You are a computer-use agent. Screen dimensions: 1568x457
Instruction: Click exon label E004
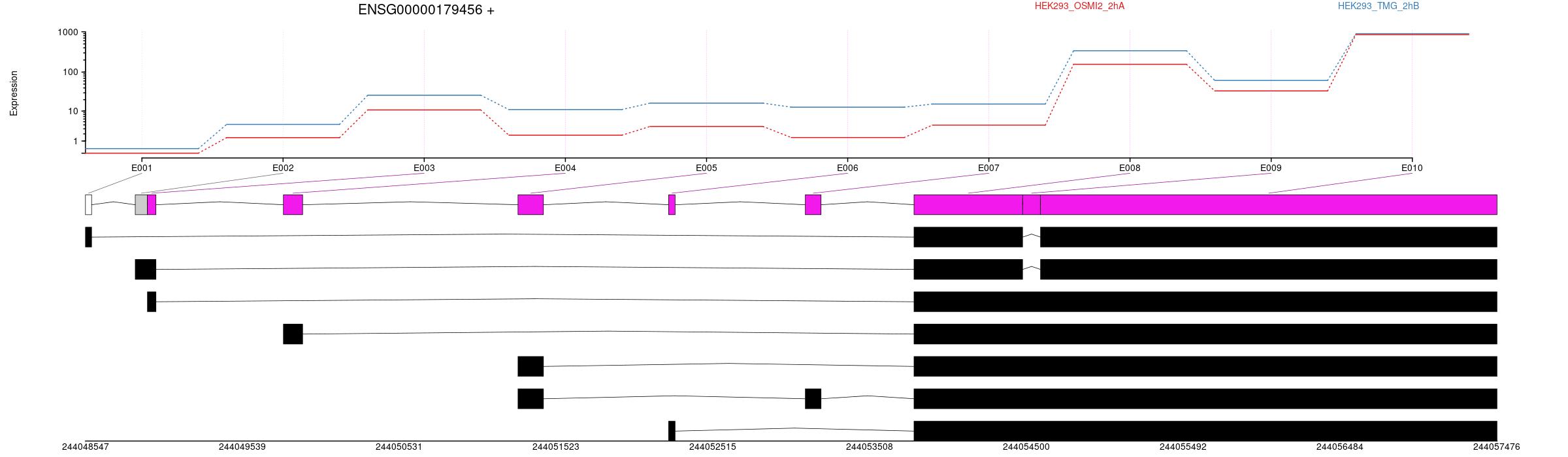tap(565, 168)
